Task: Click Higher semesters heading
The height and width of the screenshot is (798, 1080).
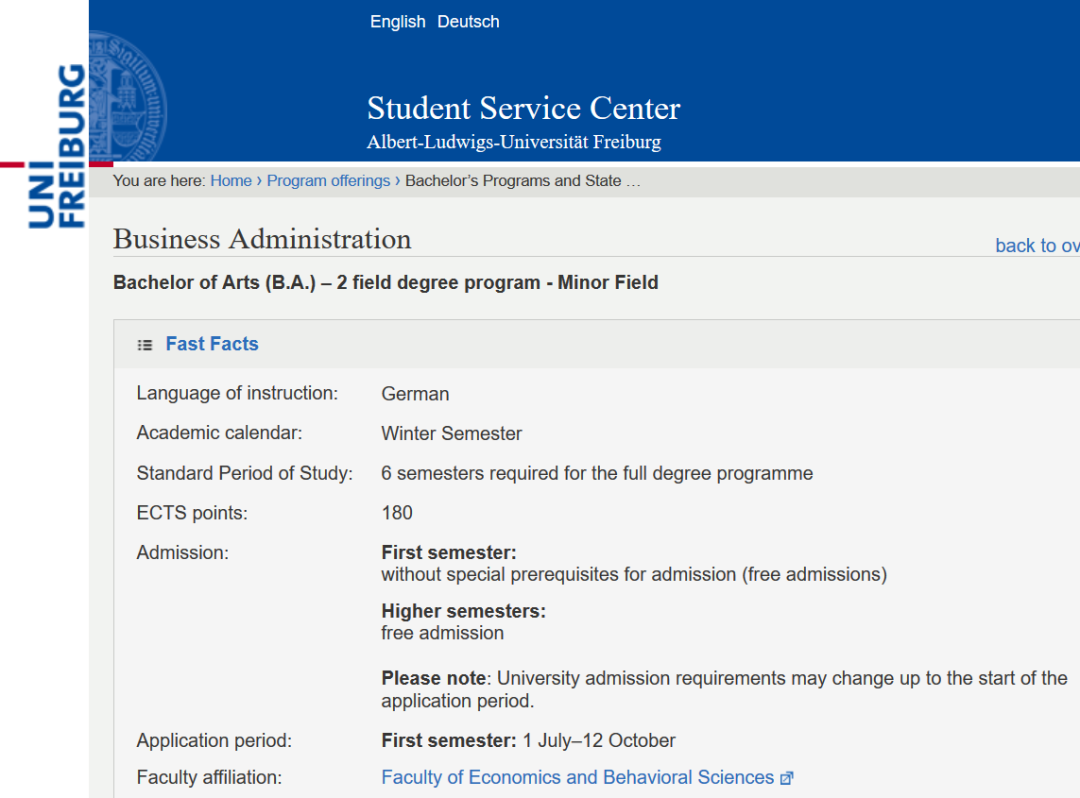Action: [464, 611]
